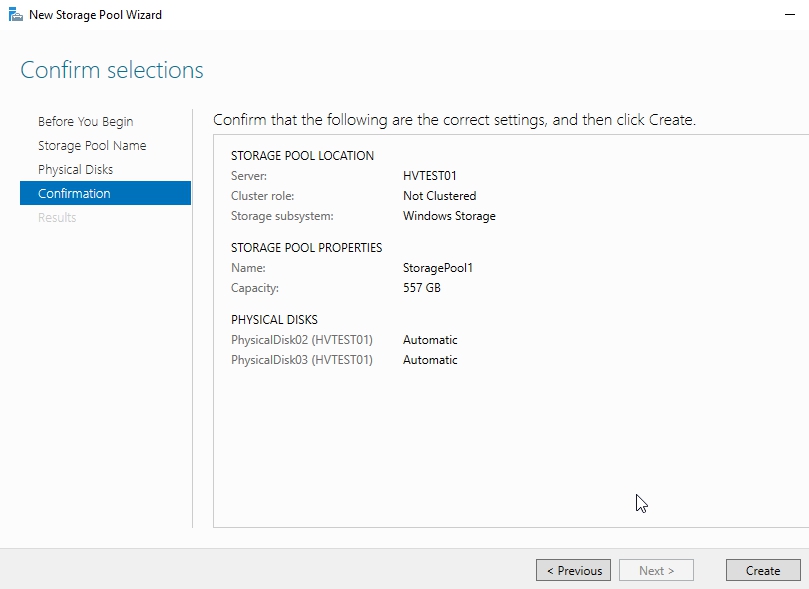Click the Automatic allocation label for PhysicalDisk02
This screenshot has height=589, width=809.
430,339
